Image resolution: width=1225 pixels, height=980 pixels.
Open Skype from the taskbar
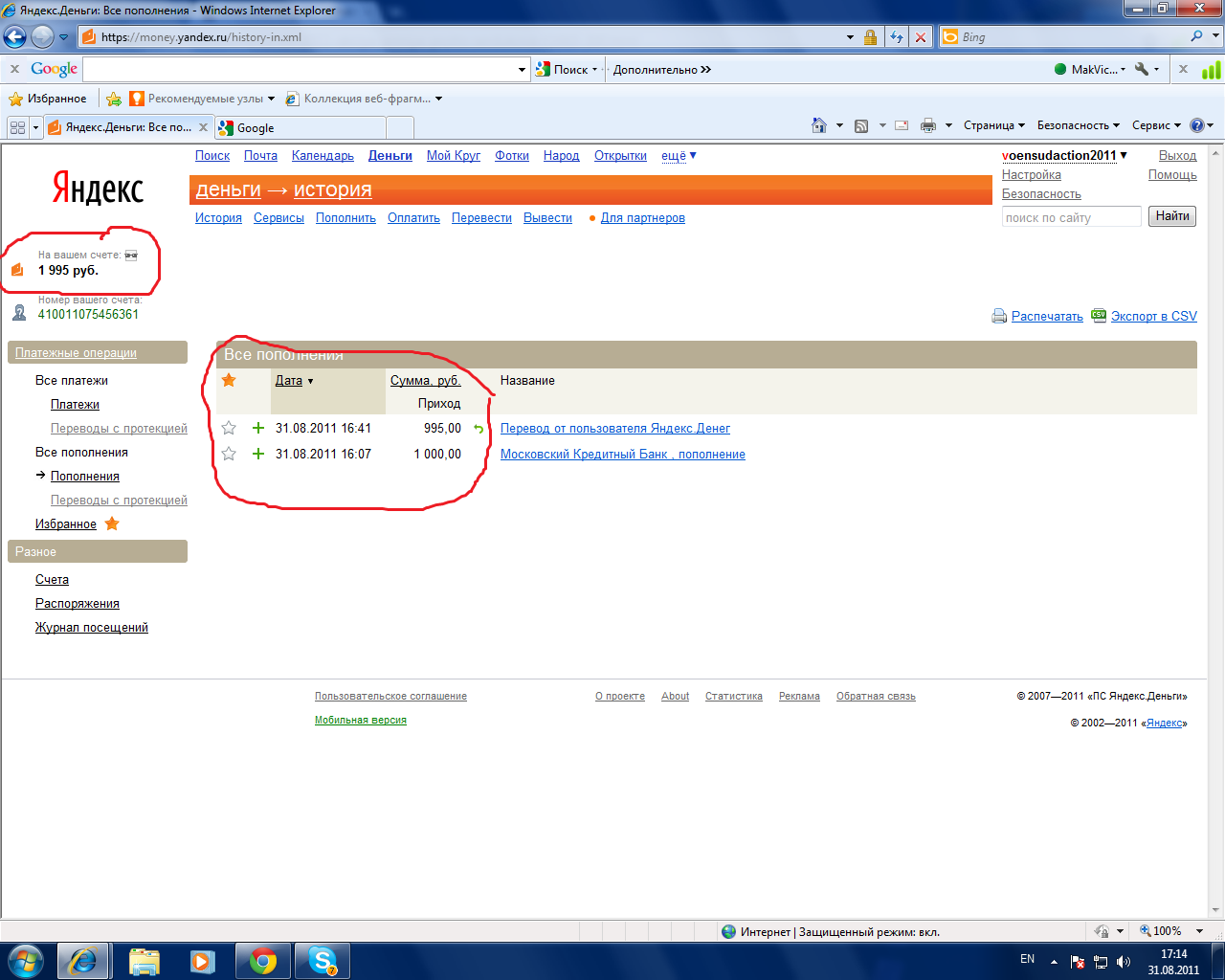pos(323,961)
